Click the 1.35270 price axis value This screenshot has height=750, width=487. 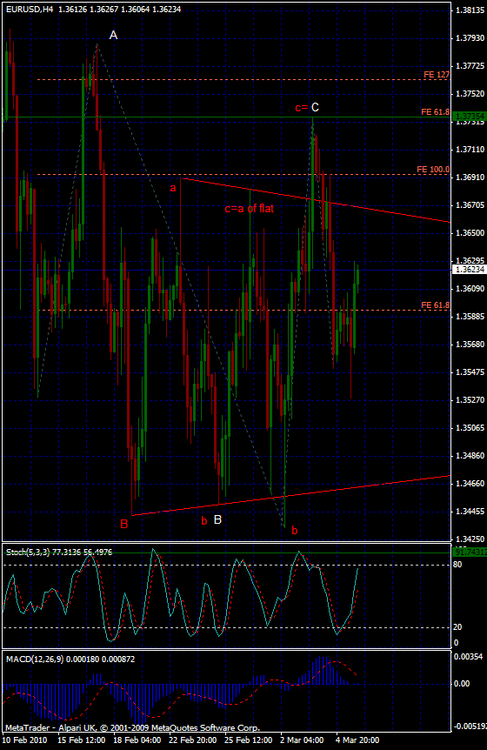tap(471, 400)
